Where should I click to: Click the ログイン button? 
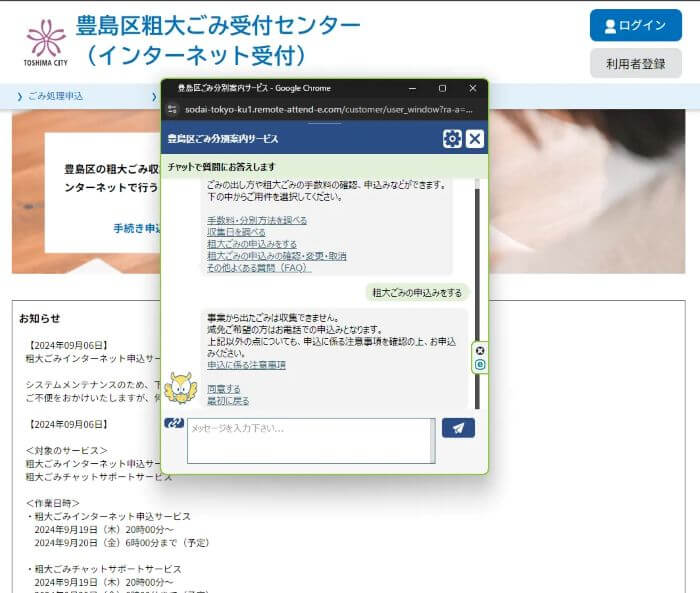(636, 25)
